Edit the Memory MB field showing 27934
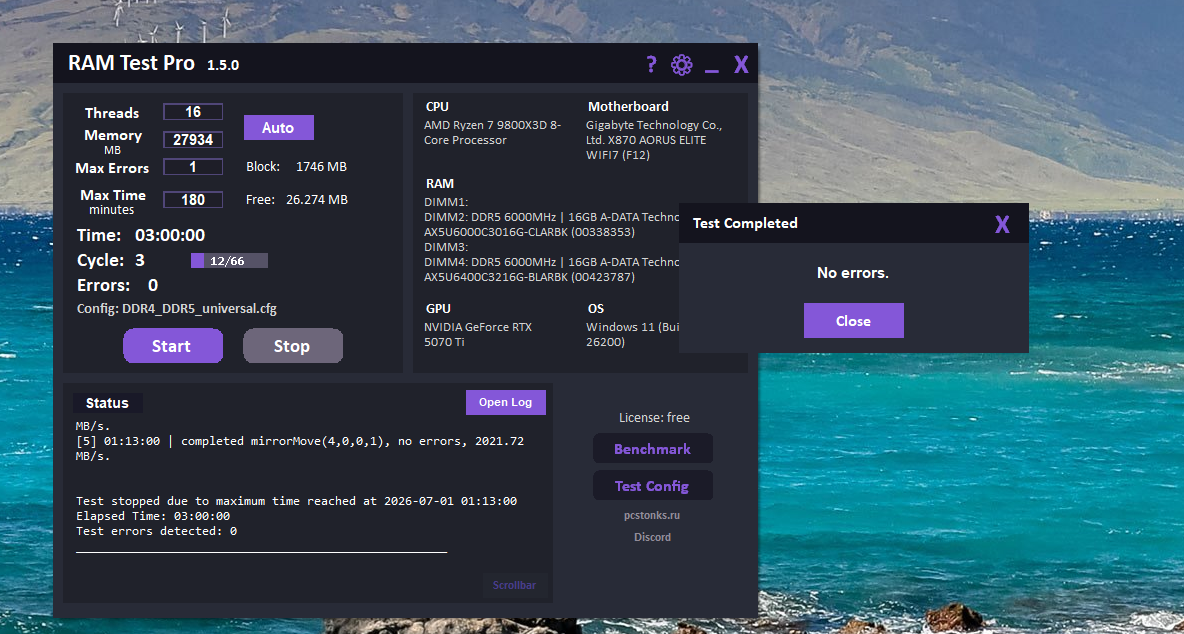Image resolution: width=1184 pixels, height=634 pixels. point(193,140)
